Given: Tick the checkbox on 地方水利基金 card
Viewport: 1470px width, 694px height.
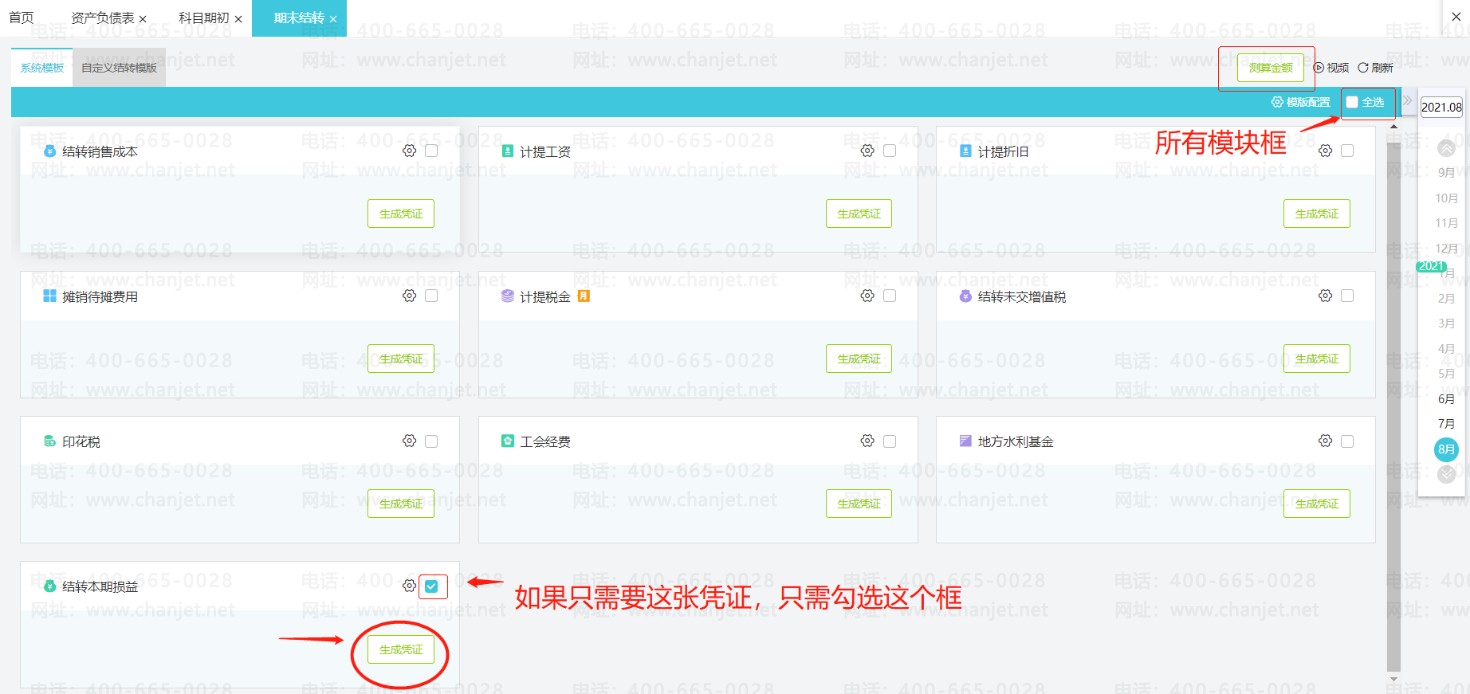Looking at the screenshot, I should [1348, 441].
